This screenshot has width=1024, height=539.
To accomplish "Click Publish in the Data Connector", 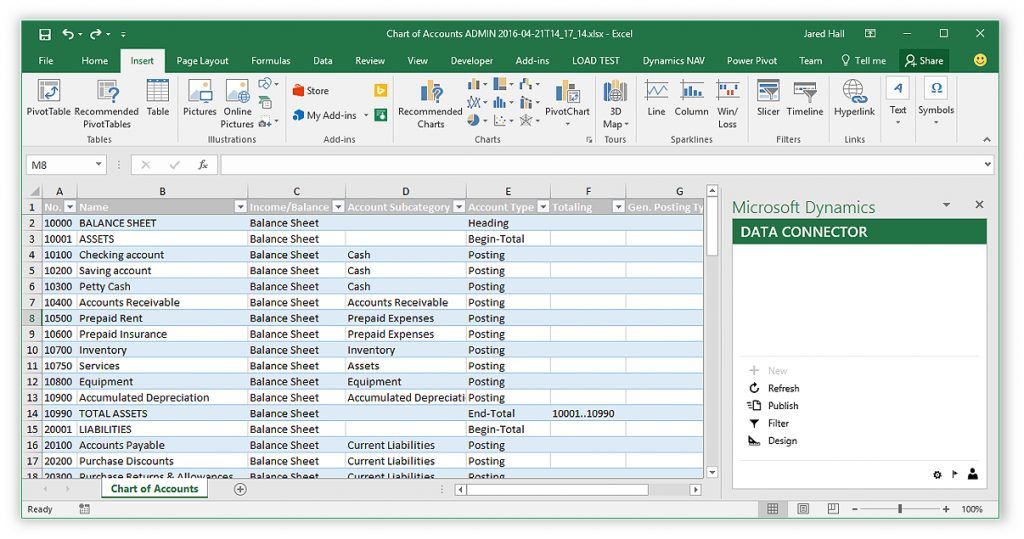I will click(774, 406).
